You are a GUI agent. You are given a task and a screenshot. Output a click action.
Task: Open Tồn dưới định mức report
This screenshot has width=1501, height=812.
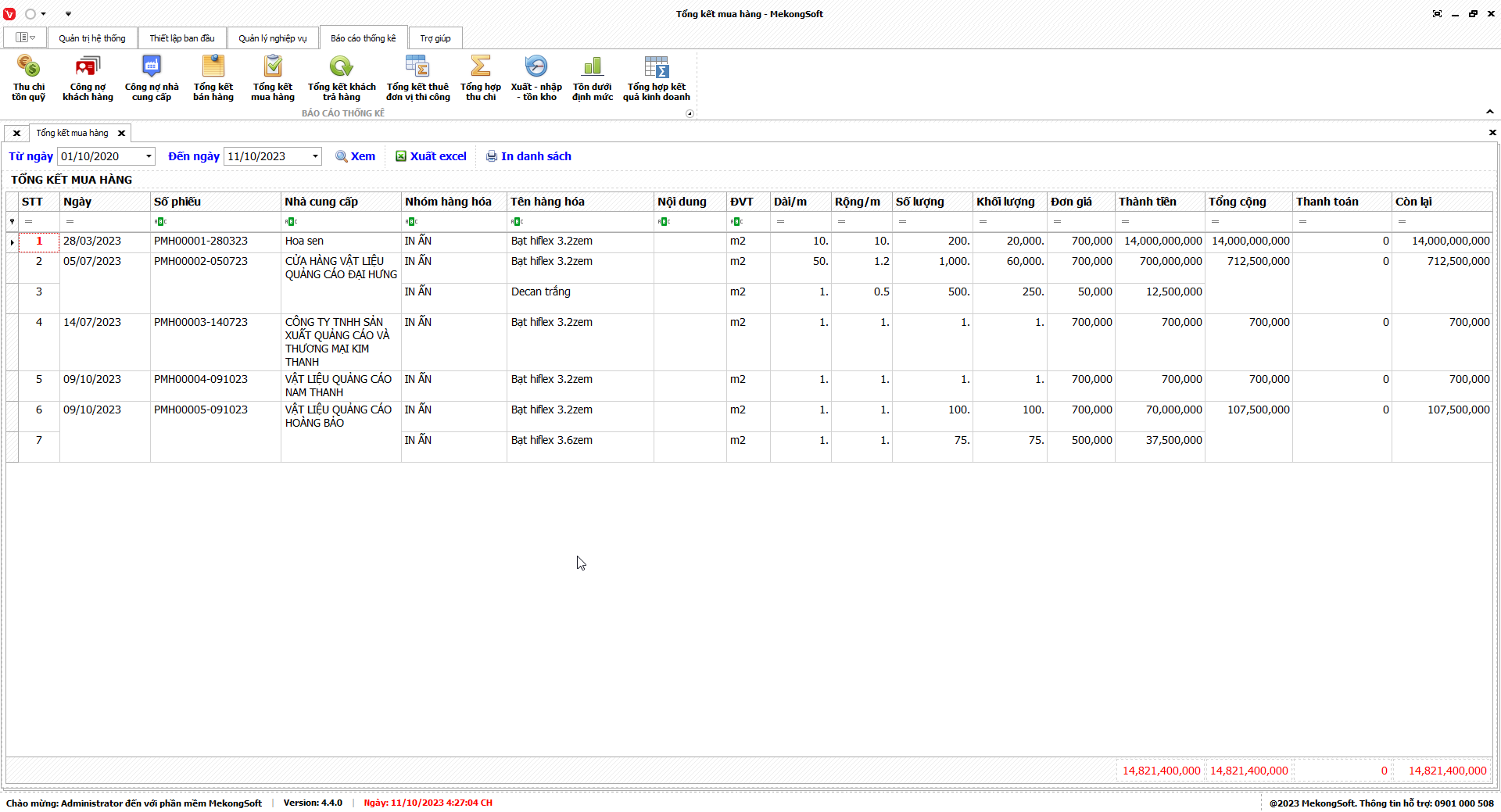click(x=593, y=78)
